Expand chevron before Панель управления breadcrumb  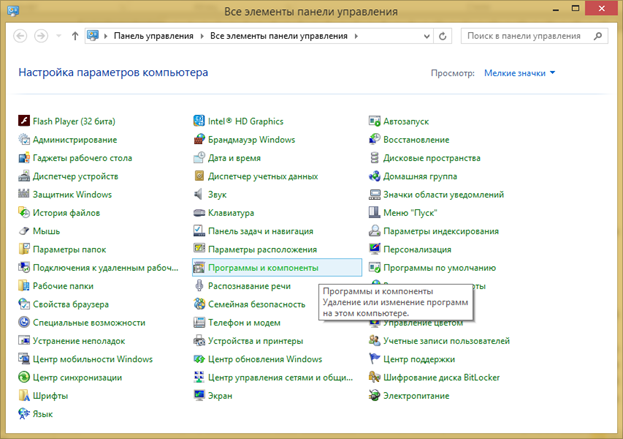coord(106,36)
